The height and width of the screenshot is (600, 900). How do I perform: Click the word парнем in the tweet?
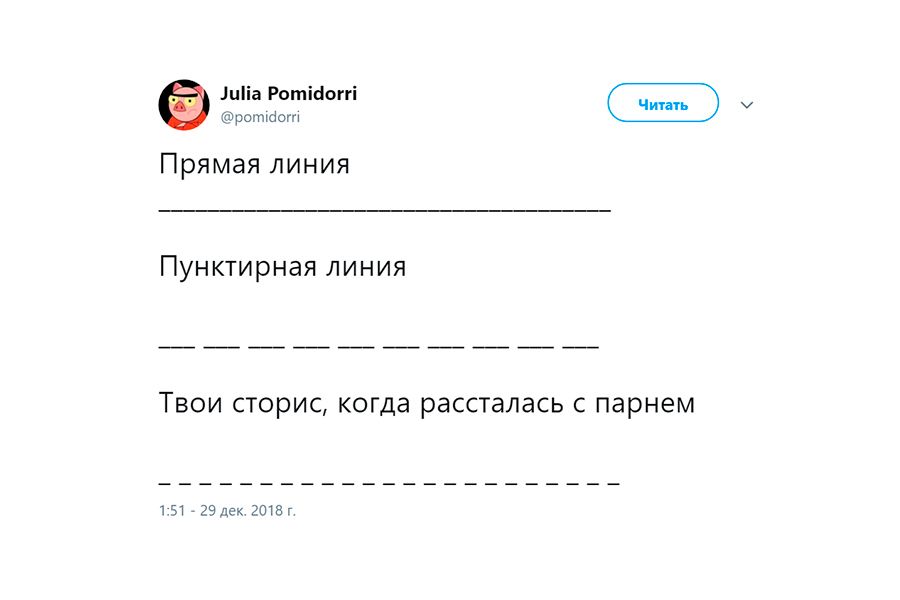[x=645, y=405]
